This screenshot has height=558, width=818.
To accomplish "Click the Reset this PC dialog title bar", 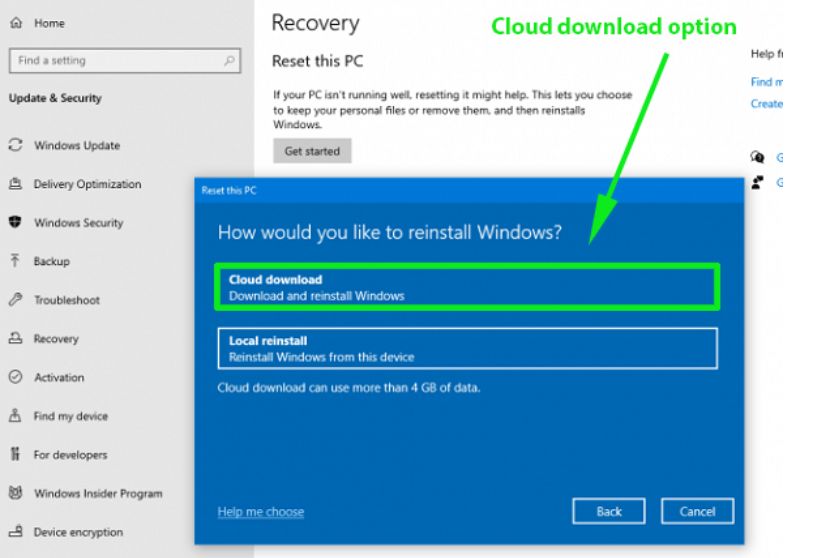I will point(469,190).
